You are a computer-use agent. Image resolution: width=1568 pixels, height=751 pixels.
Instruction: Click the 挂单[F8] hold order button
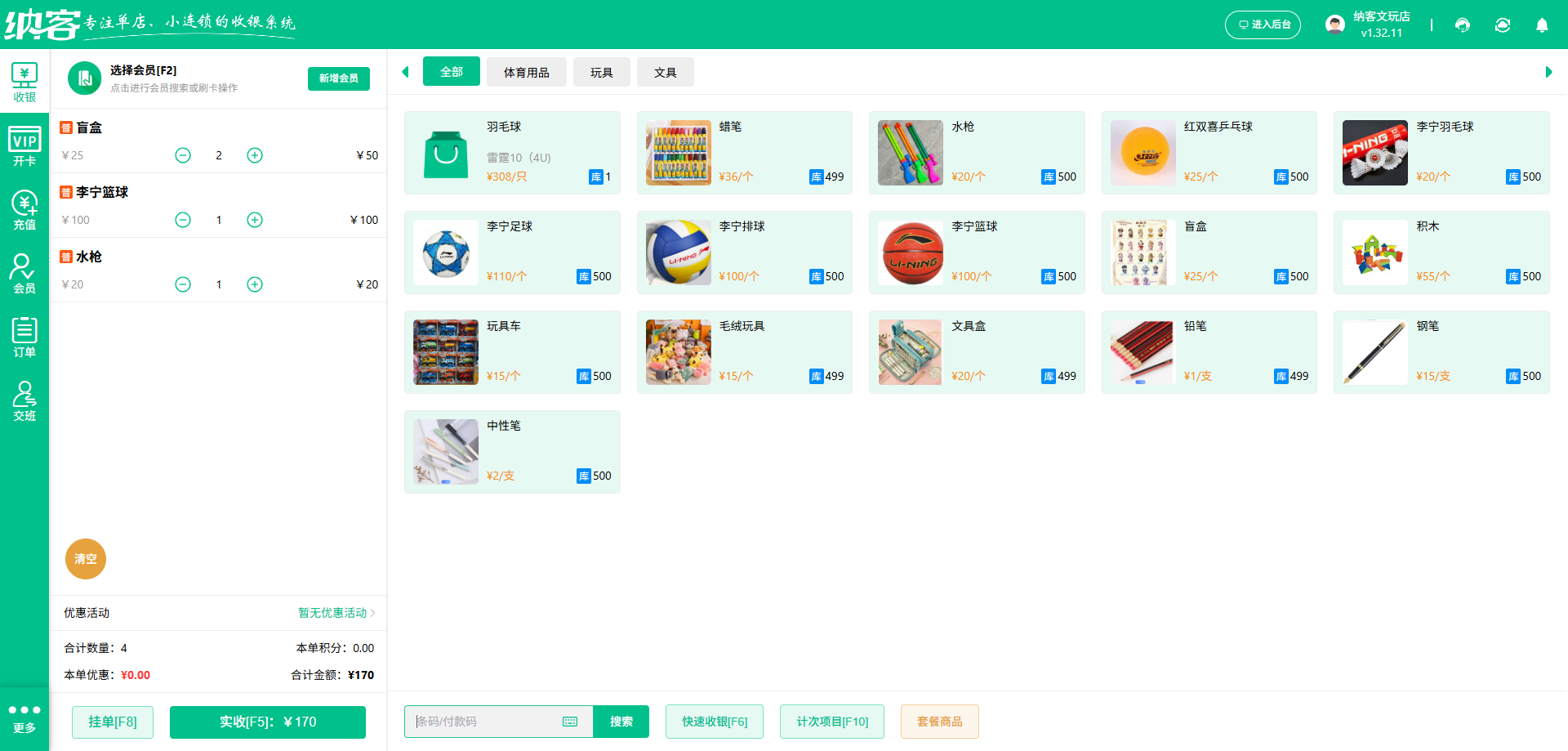click(112, 722)
